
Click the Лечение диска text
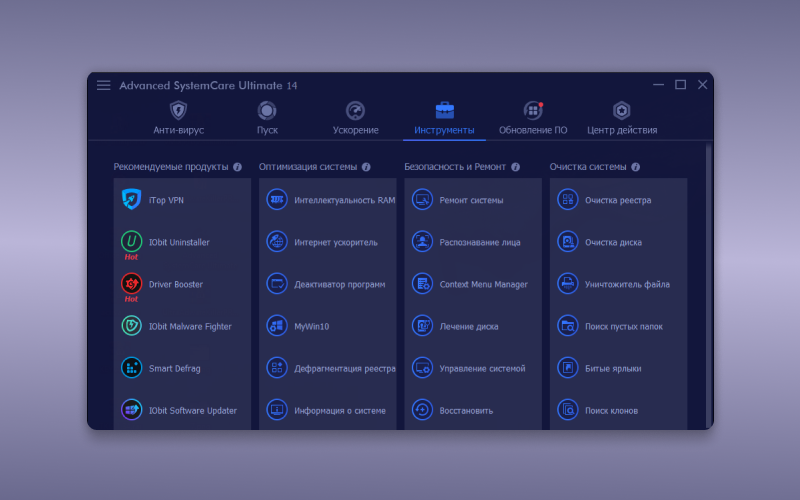click(469, 327)
